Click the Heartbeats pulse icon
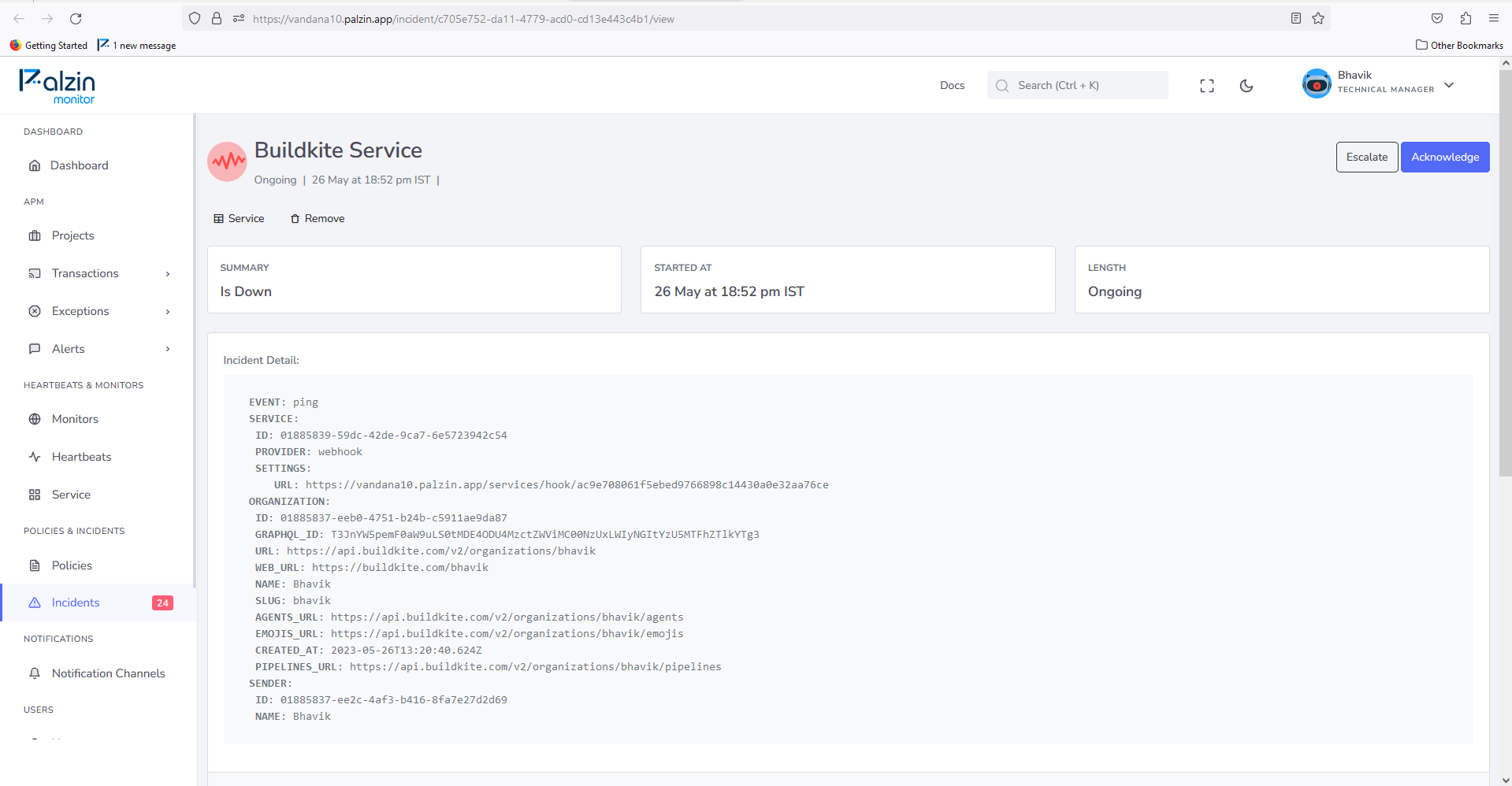The width and height of the screenshot is (1512, 786). [35, 457]
